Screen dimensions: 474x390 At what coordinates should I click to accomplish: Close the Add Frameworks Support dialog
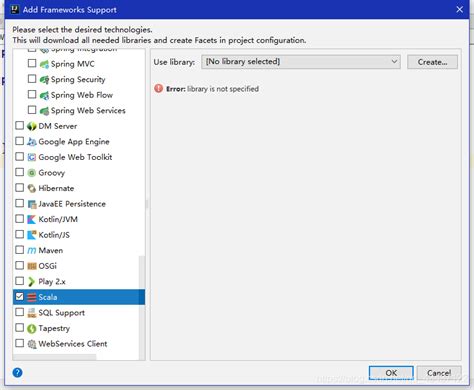tap(460, 9)
